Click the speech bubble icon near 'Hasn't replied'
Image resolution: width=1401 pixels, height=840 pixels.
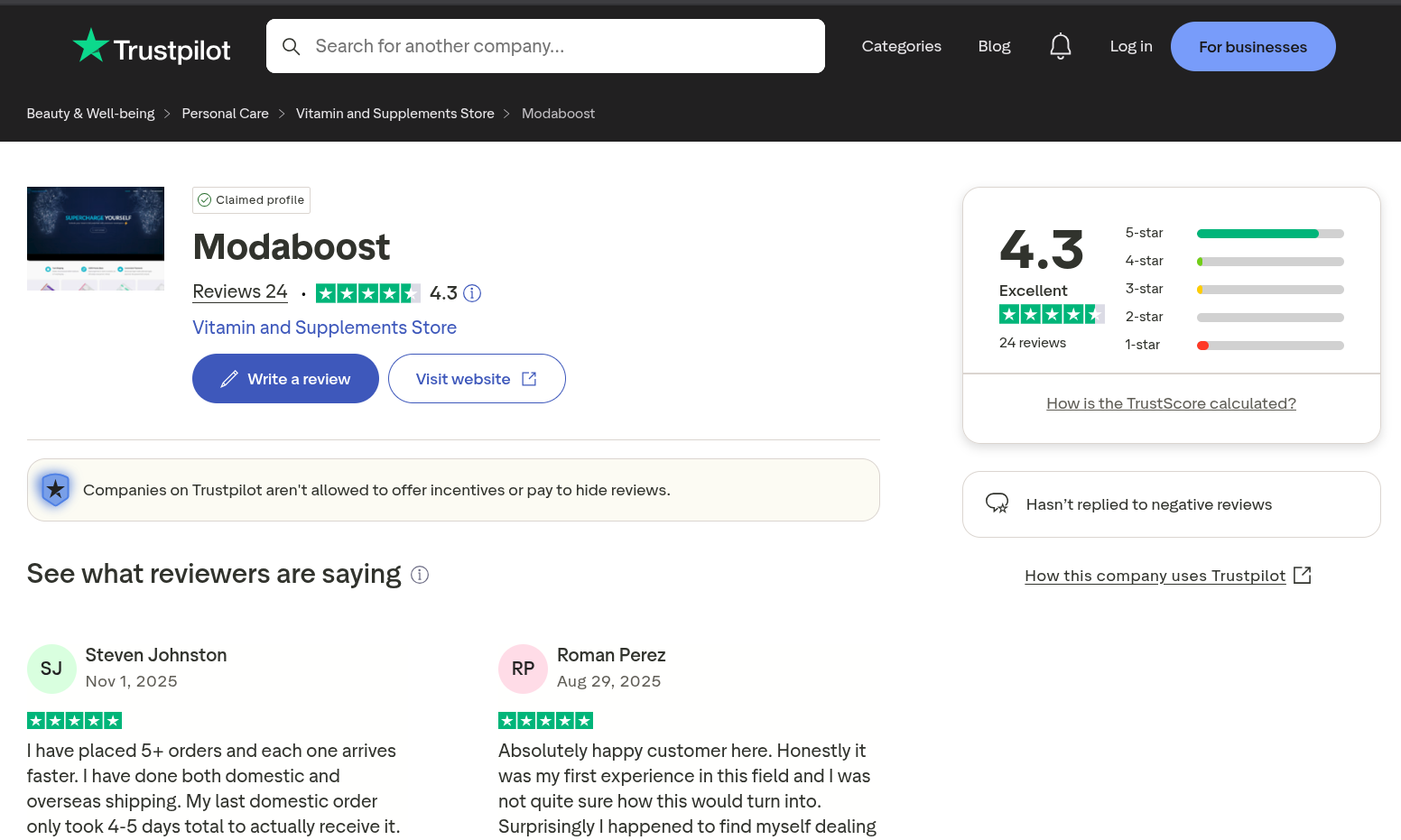click(x=997, y=503)
